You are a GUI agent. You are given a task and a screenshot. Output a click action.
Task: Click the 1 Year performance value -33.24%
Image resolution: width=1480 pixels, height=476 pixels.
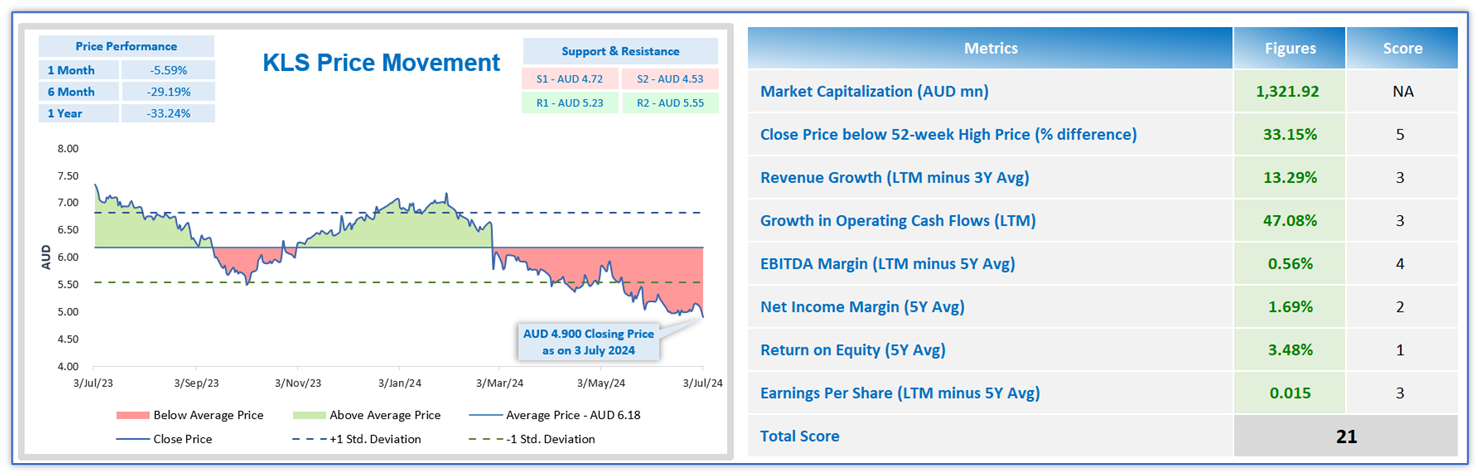(167, 113)
